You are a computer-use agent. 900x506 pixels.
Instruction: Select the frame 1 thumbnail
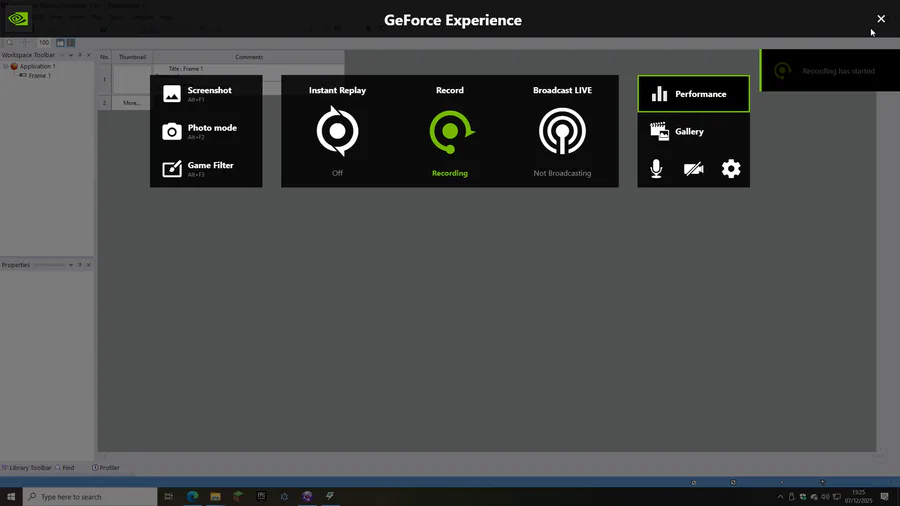tap(132, 79)
